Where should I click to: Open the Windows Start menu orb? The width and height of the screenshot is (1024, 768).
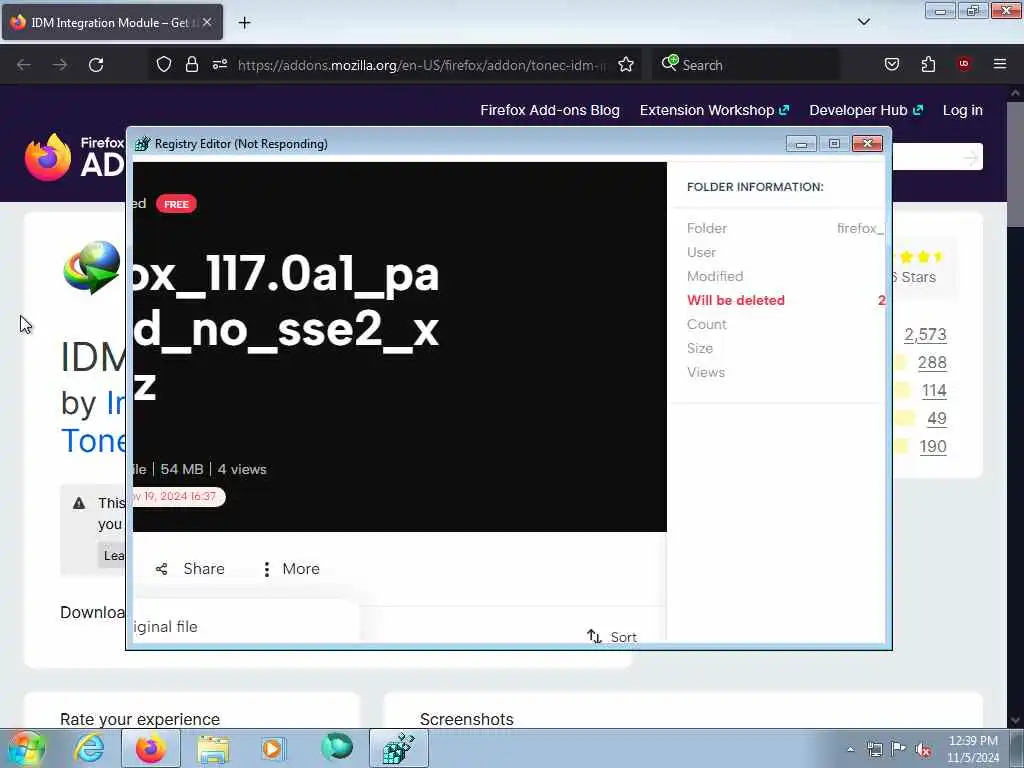coord(26,748)
